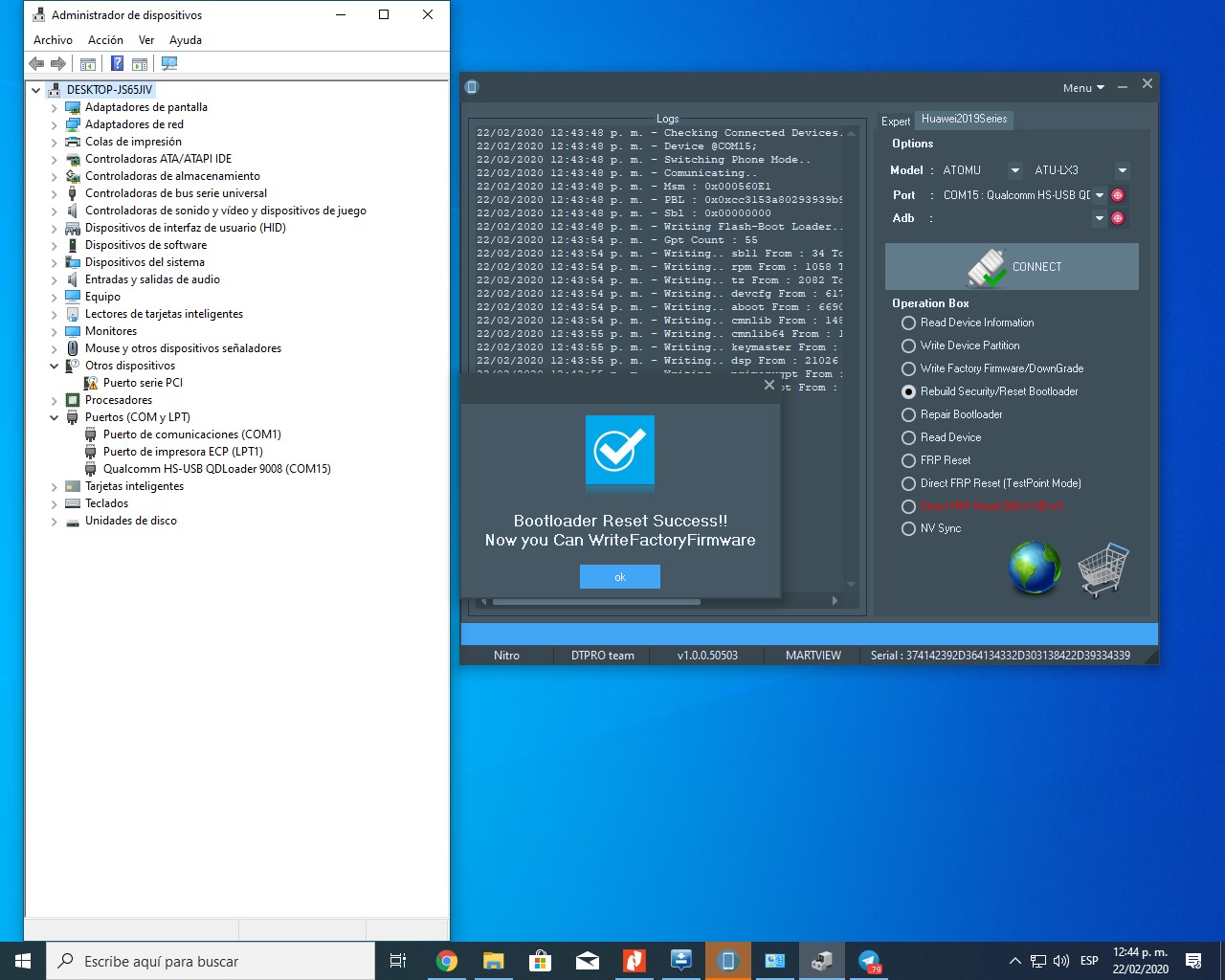Select Write Factory Firmware/DownGrade option
The height and width of the screenshot is (980, 1225).
point(908,368)
